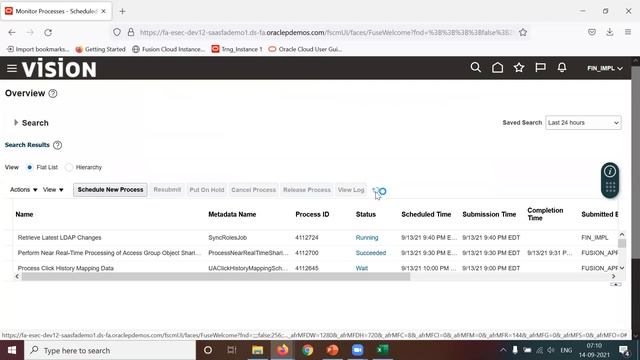Expand the Search section
Image resolution: width=640 pixels, height=360 pixels.
click(x=16, y=122)
